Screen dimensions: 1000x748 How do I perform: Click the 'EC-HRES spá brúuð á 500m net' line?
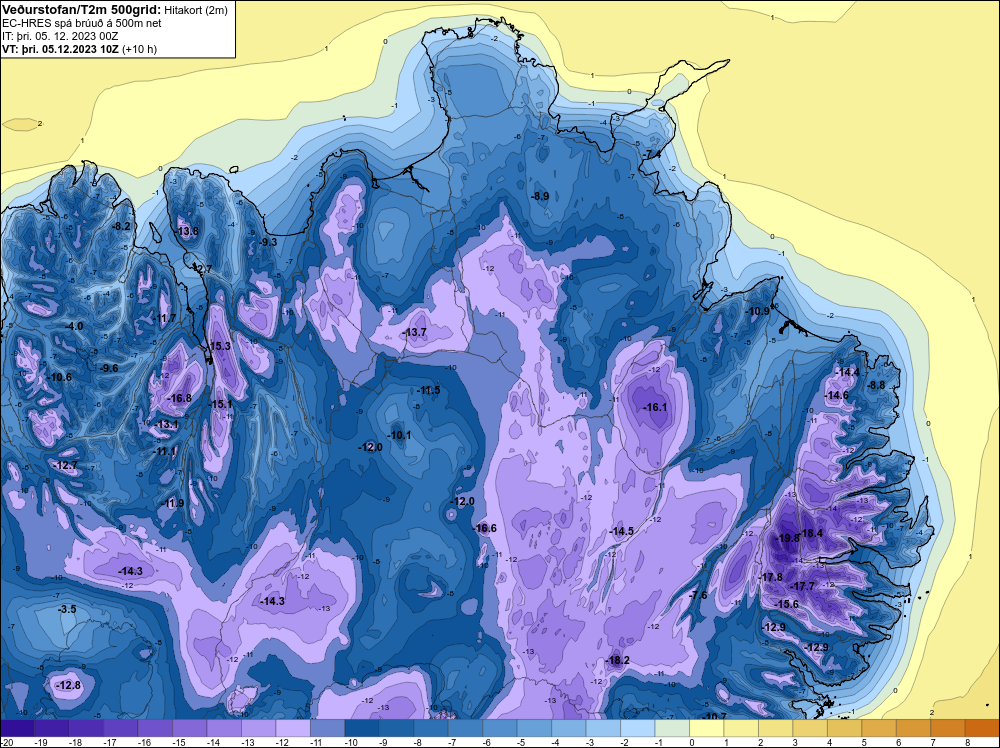coord(82,23)
